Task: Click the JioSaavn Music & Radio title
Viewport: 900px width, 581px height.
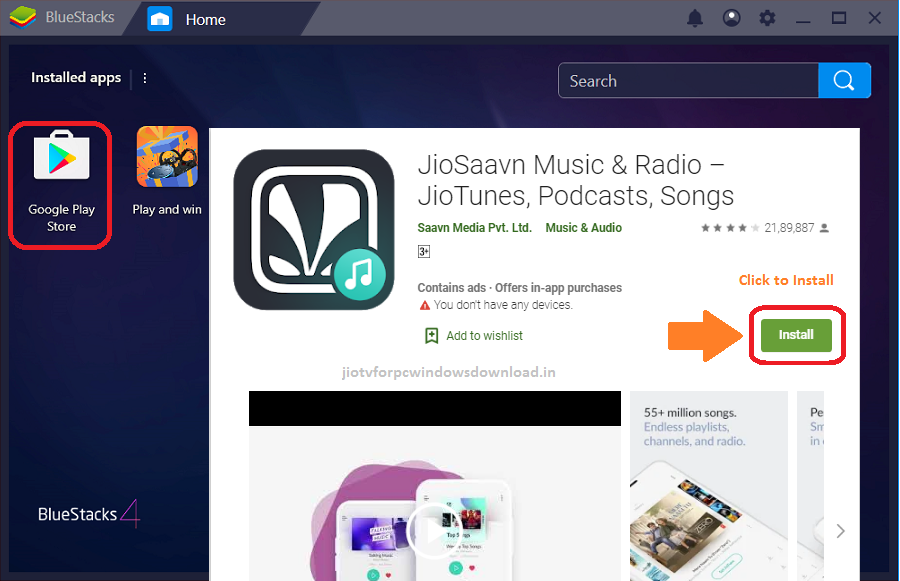Action: [x=576, y=180]
